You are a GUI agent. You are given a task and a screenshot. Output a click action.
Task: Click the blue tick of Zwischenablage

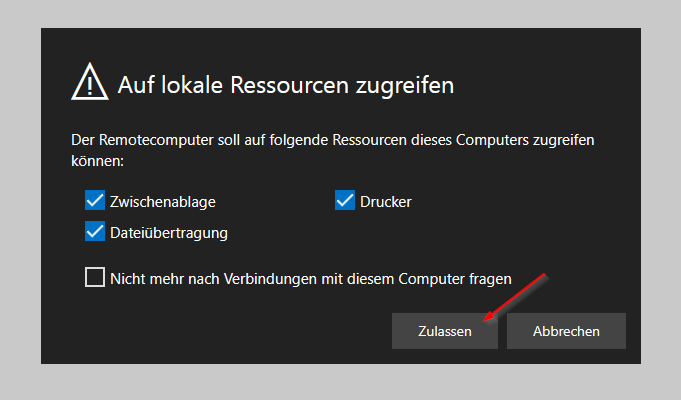(95, 200)
